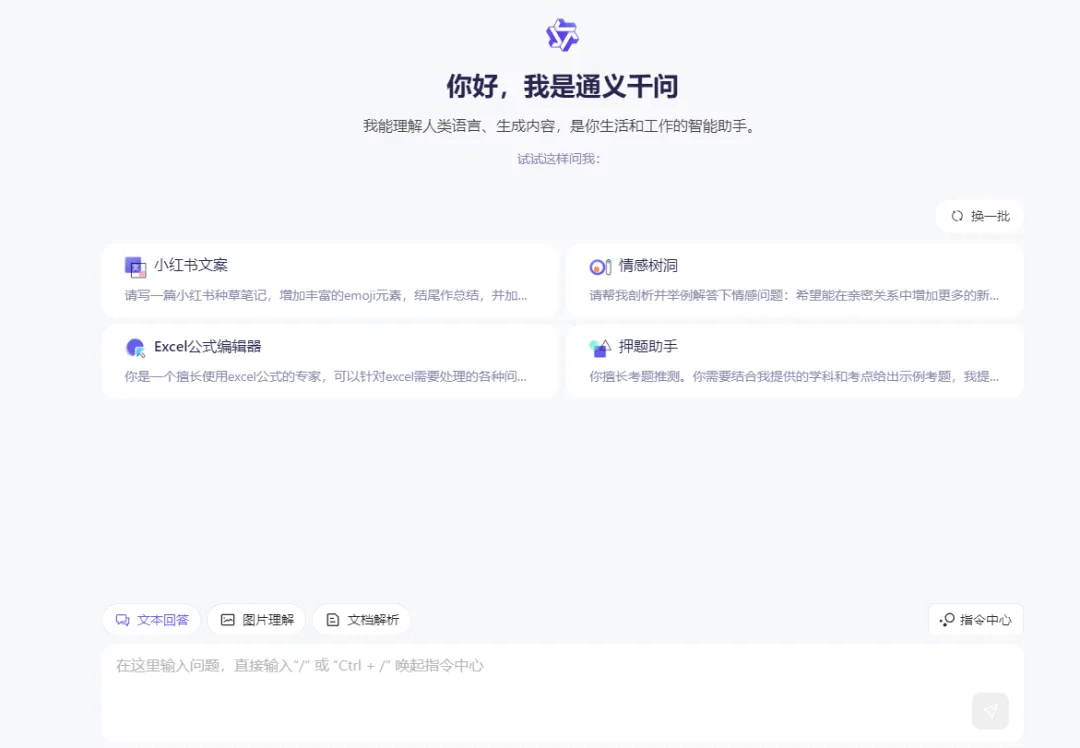Click the image icon on 图片理解 tab
The width and height of the screenshot is (1080, 748).
[x=228, y=619]
